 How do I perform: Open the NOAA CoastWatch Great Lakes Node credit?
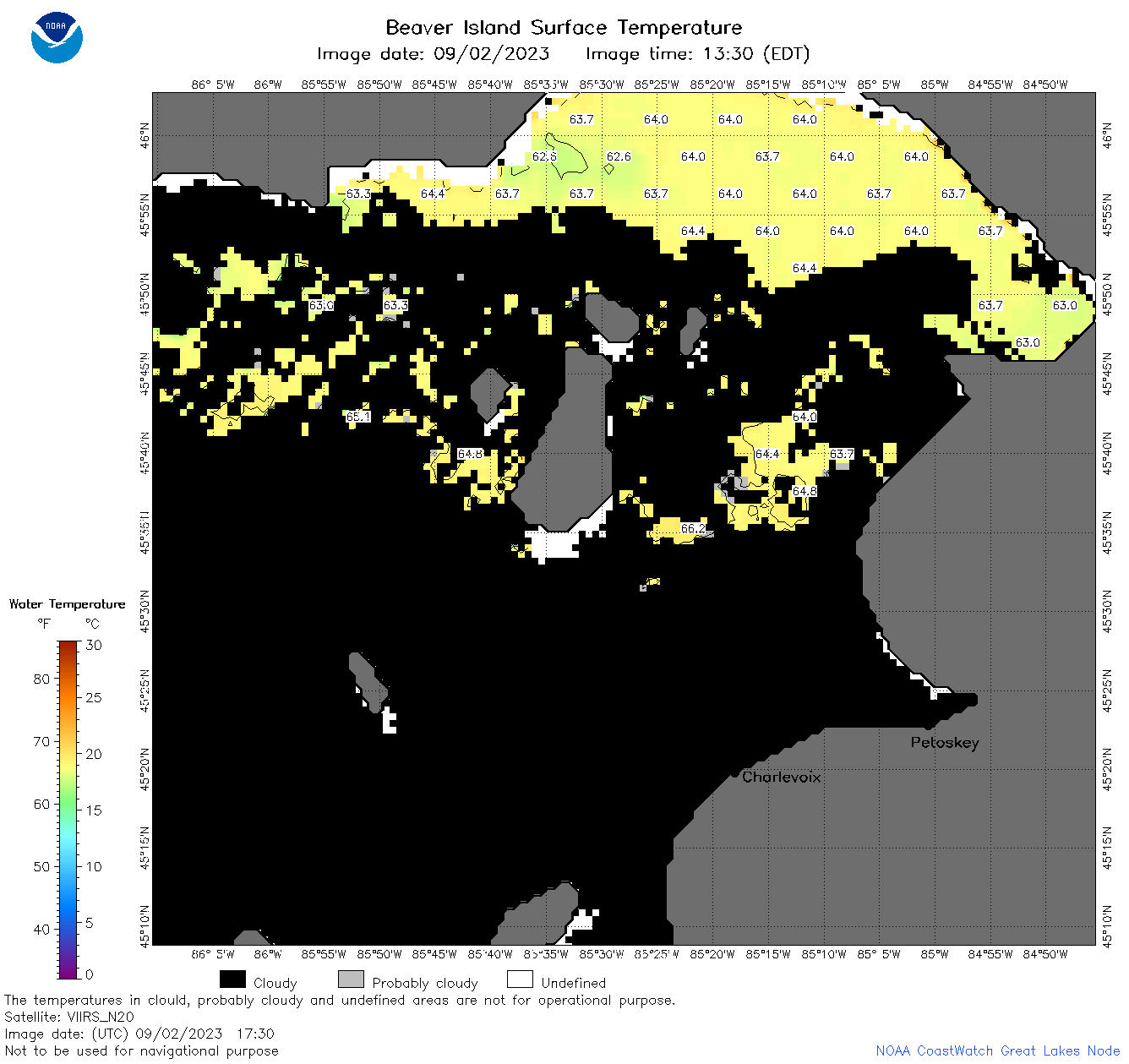(998, 1050)
